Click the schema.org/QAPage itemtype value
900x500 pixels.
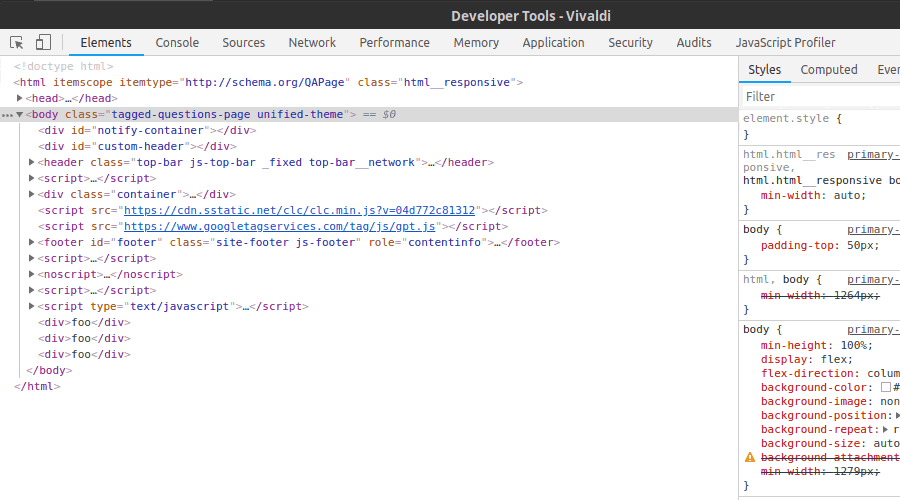click(265, 83)
